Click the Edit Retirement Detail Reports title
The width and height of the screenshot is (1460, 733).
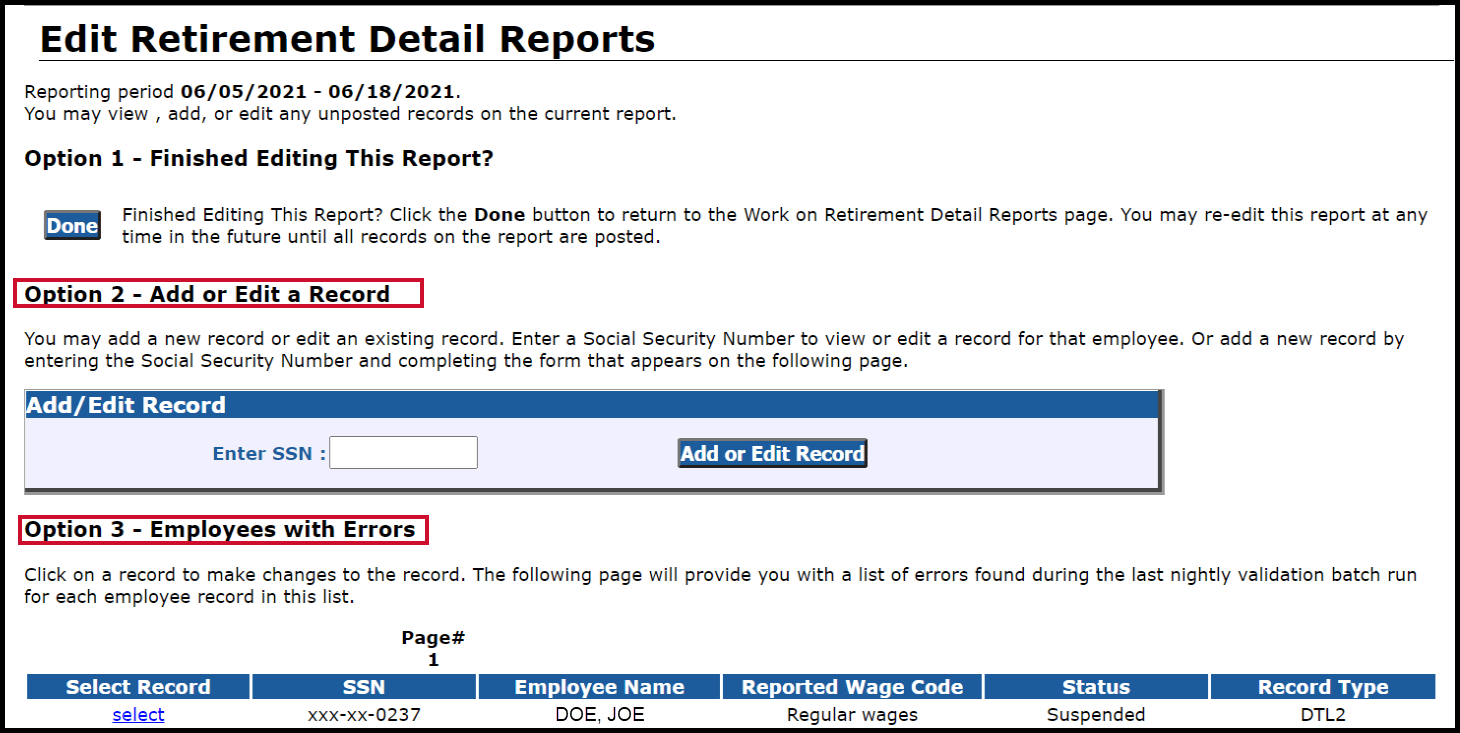point(347,38)
